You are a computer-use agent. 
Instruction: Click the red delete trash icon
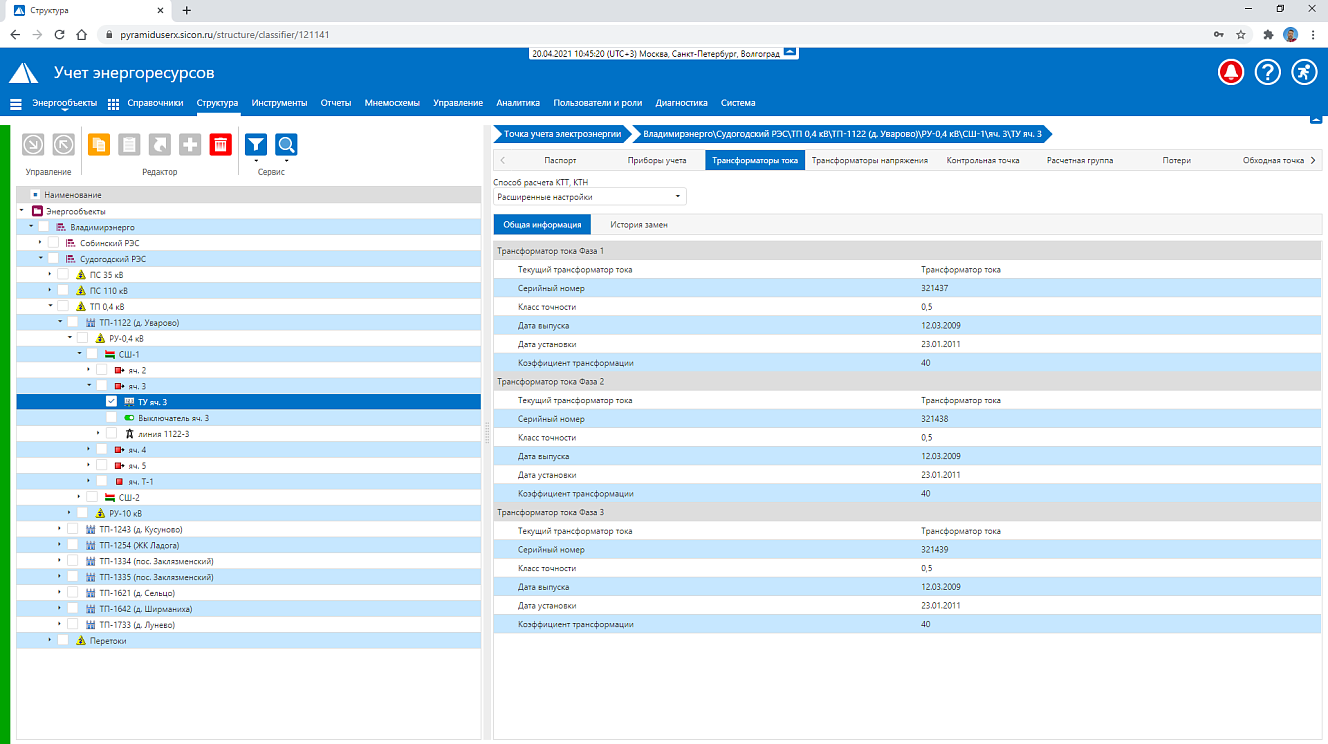pos(221,145)
